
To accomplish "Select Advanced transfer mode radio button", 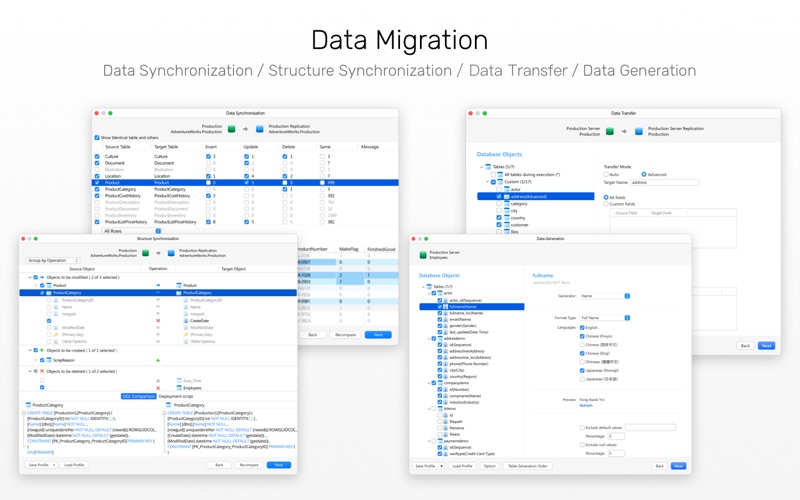I will (x=644, y=174).
